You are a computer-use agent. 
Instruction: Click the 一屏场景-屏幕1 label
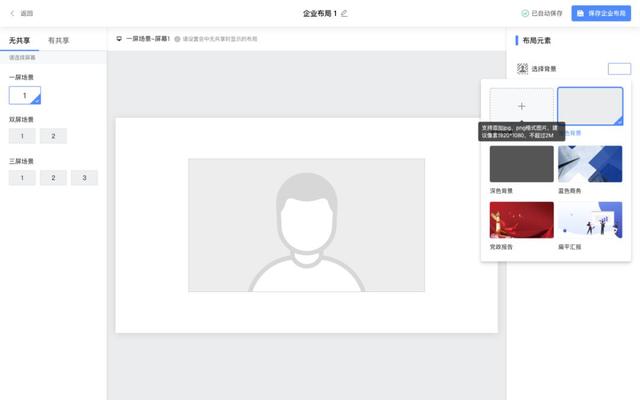(148, 39)
